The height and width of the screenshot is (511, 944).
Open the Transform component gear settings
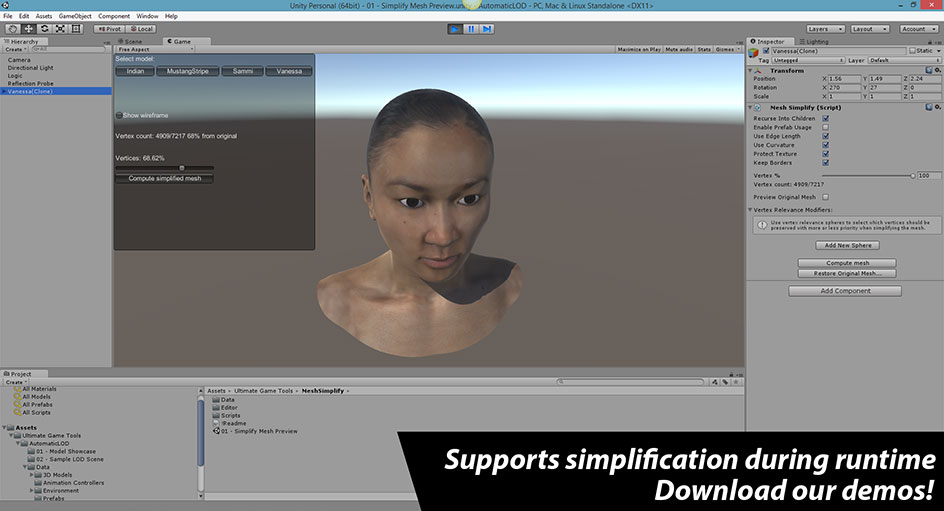click(936, 71)
